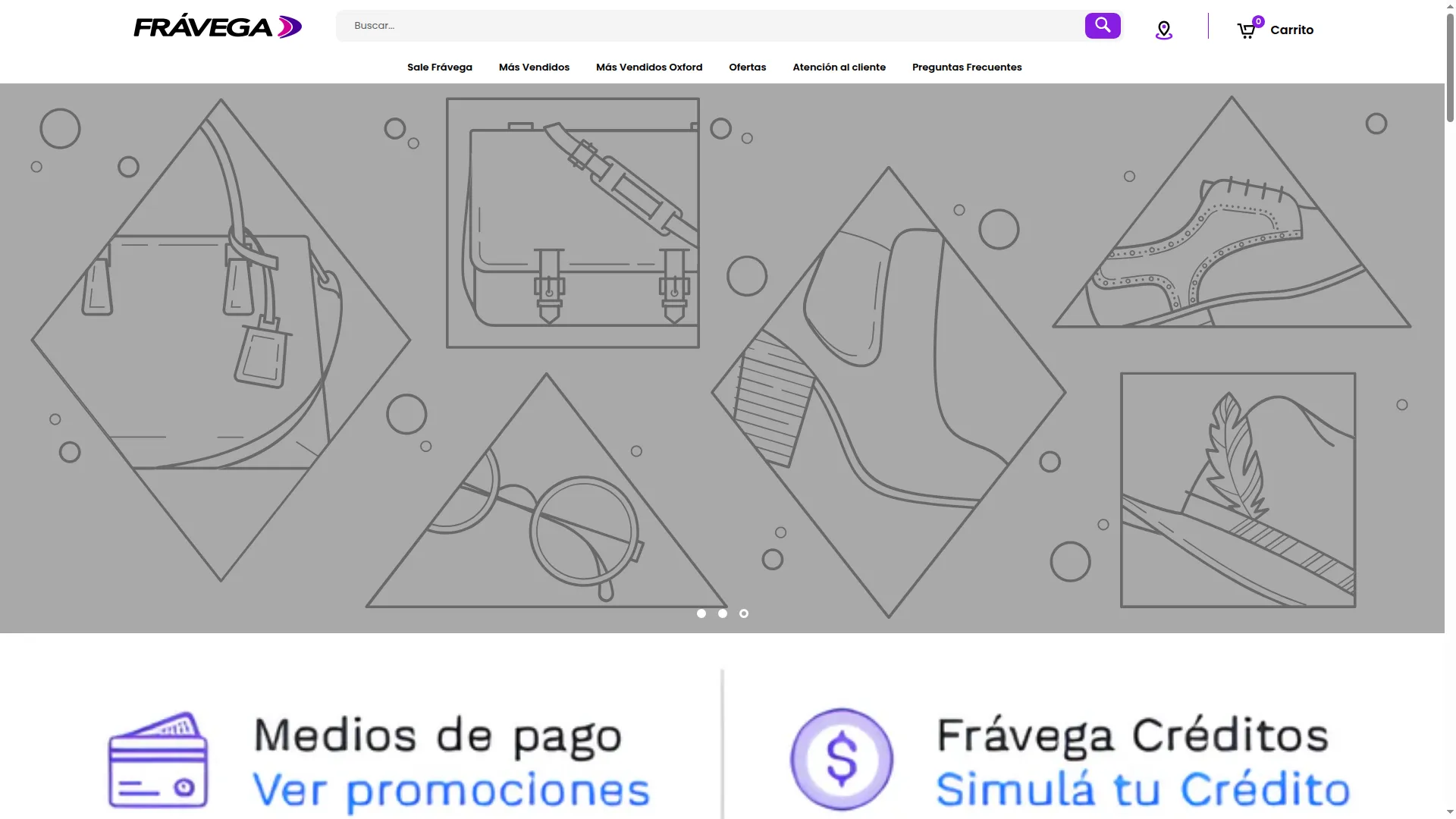Click the hero banner handbag illustration

[221, 340]
